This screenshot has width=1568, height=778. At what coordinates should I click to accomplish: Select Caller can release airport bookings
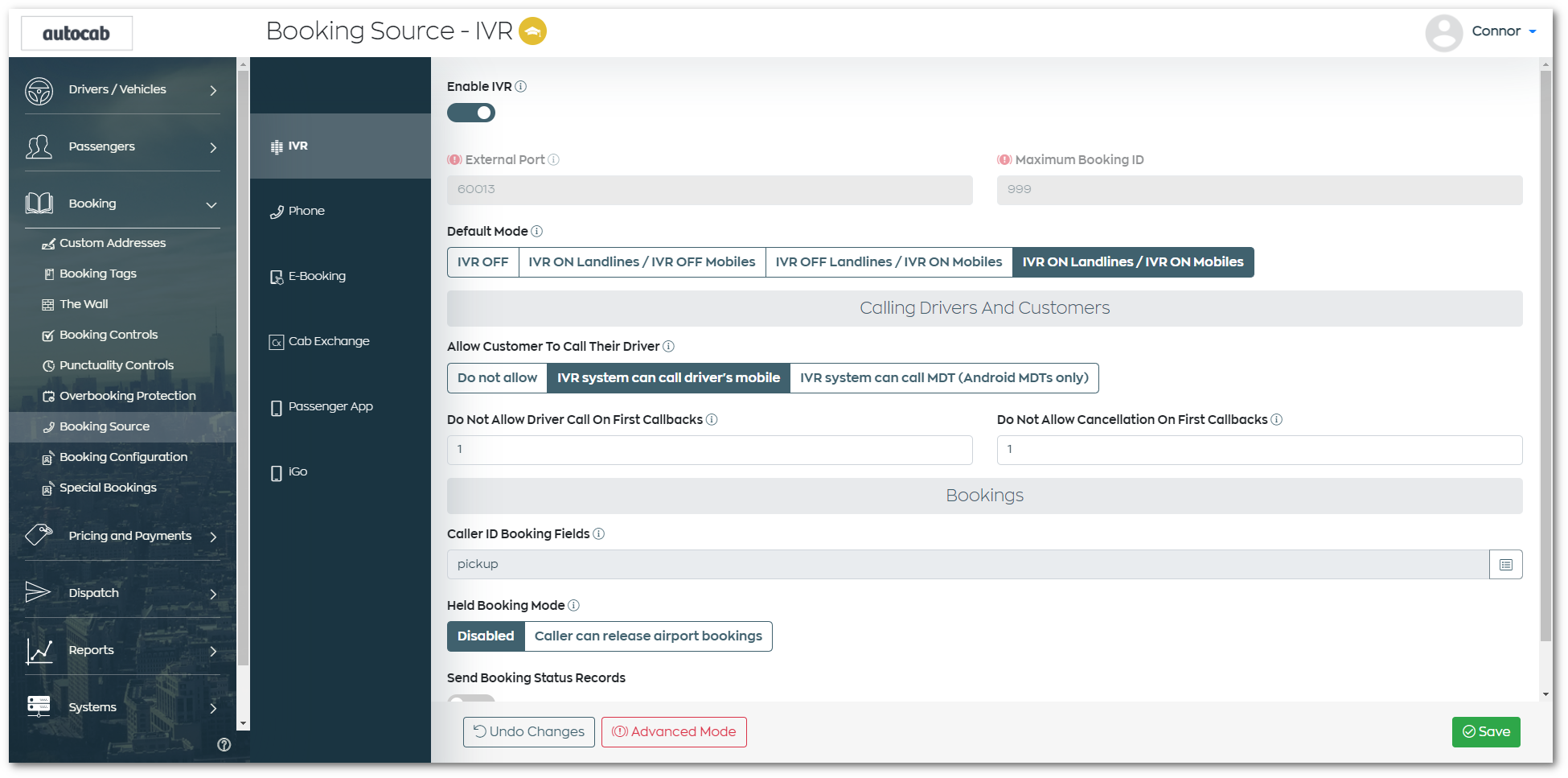tap(648, 636)
